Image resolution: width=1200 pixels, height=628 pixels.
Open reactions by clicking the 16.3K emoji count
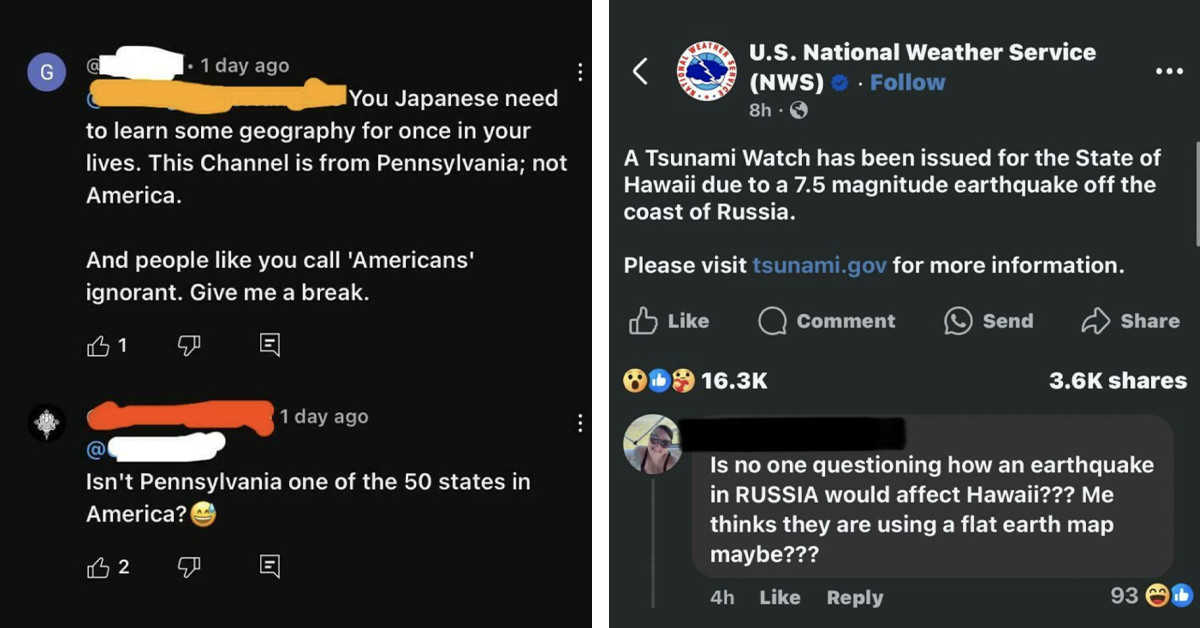point(693,380)
